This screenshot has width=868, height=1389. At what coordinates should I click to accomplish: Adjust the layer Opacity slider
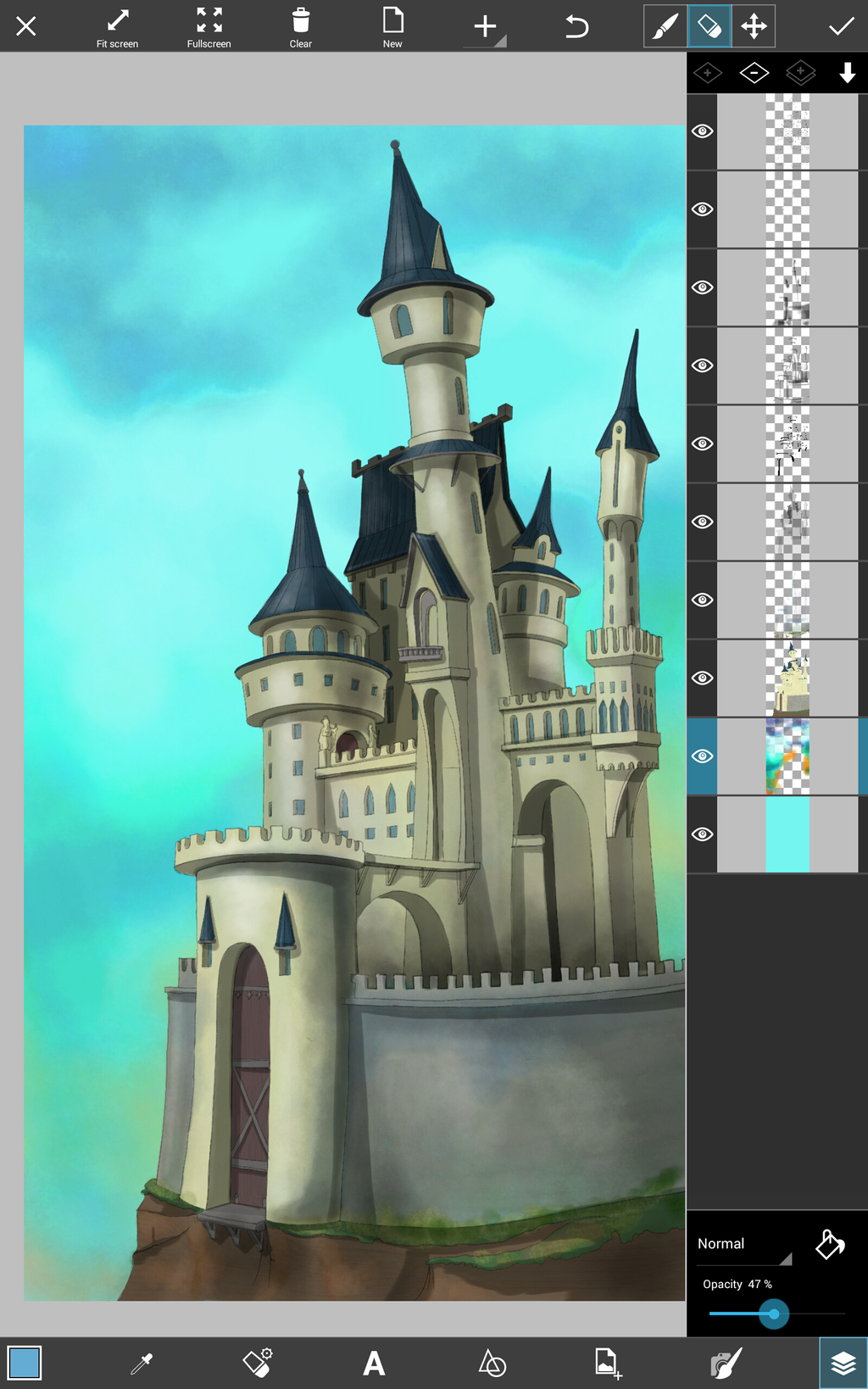tap(776, 1314)
